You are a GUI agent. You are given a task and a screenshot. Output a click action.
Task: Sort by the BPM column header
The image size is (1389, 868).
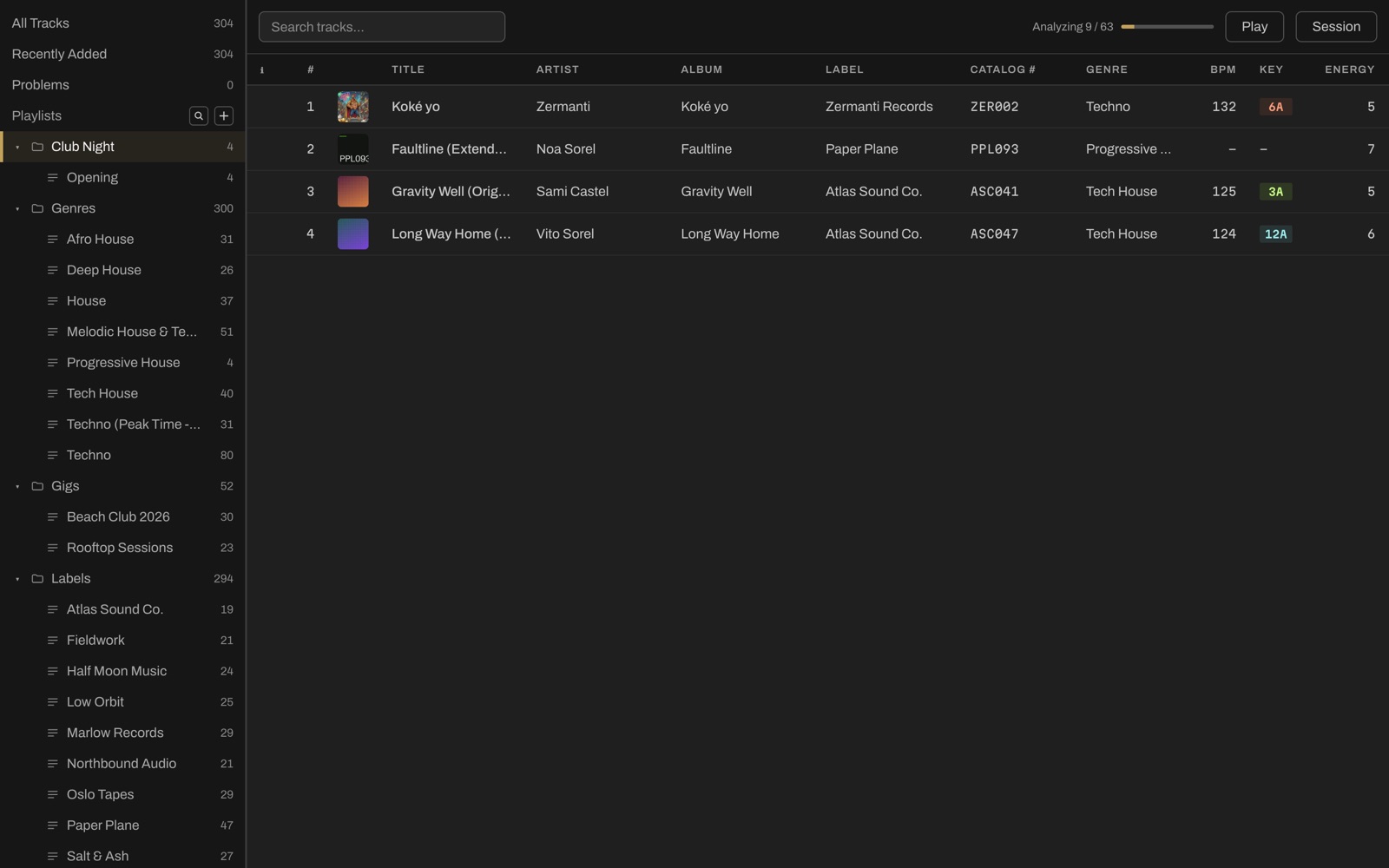pos(1223,69)
